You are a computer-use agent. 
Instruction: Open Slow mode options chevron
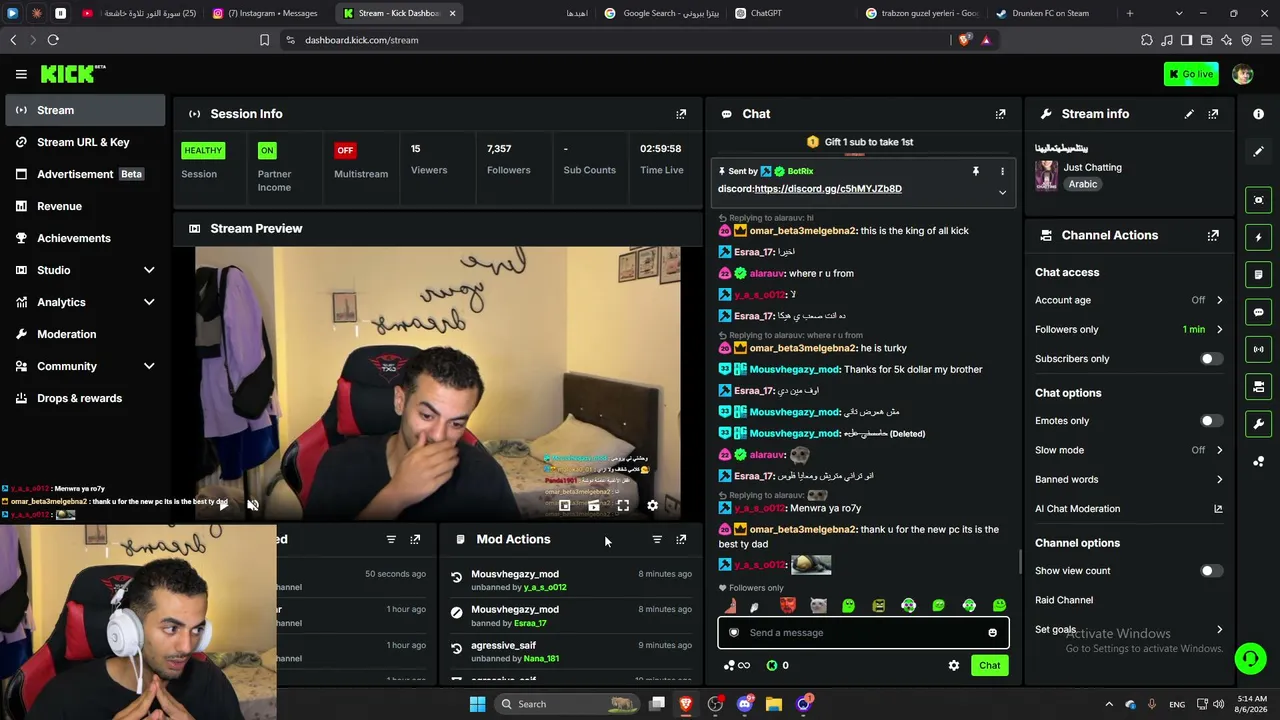tap(1219, 450)
